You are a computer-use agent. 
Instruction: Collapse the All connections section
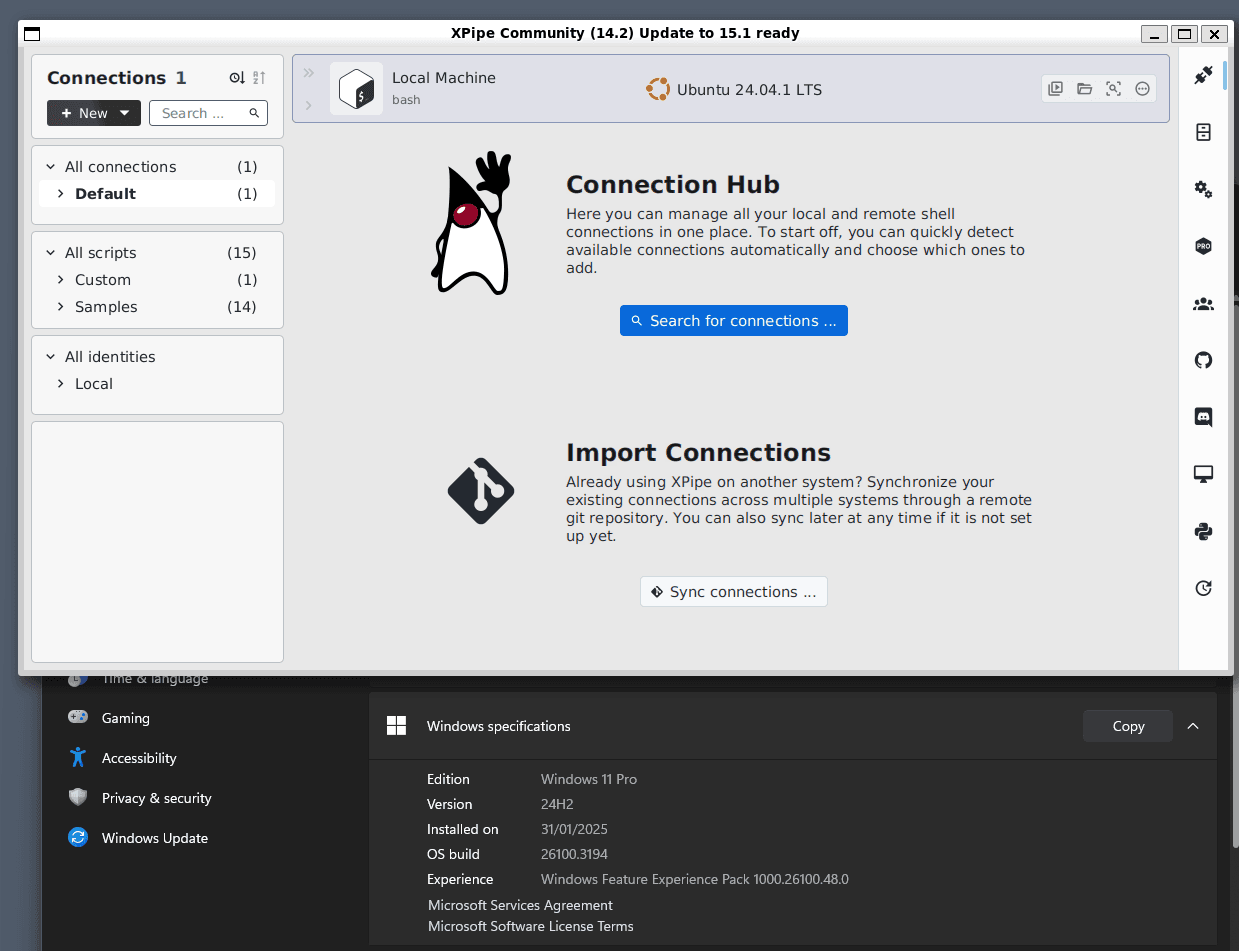pos(51,167)
